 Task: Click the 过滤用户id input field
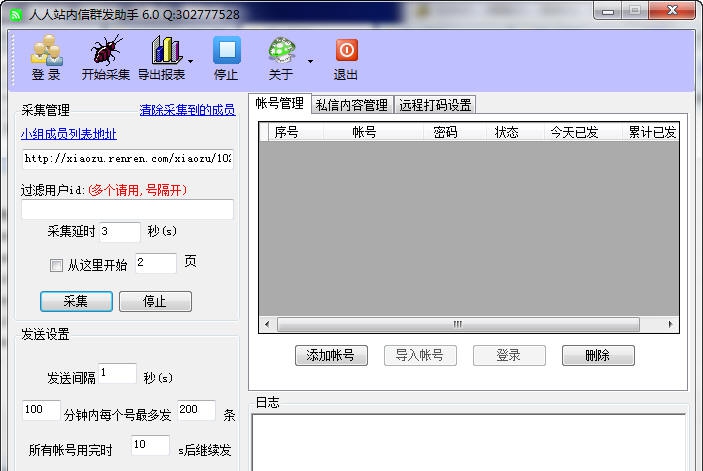(x=128, y=209)
